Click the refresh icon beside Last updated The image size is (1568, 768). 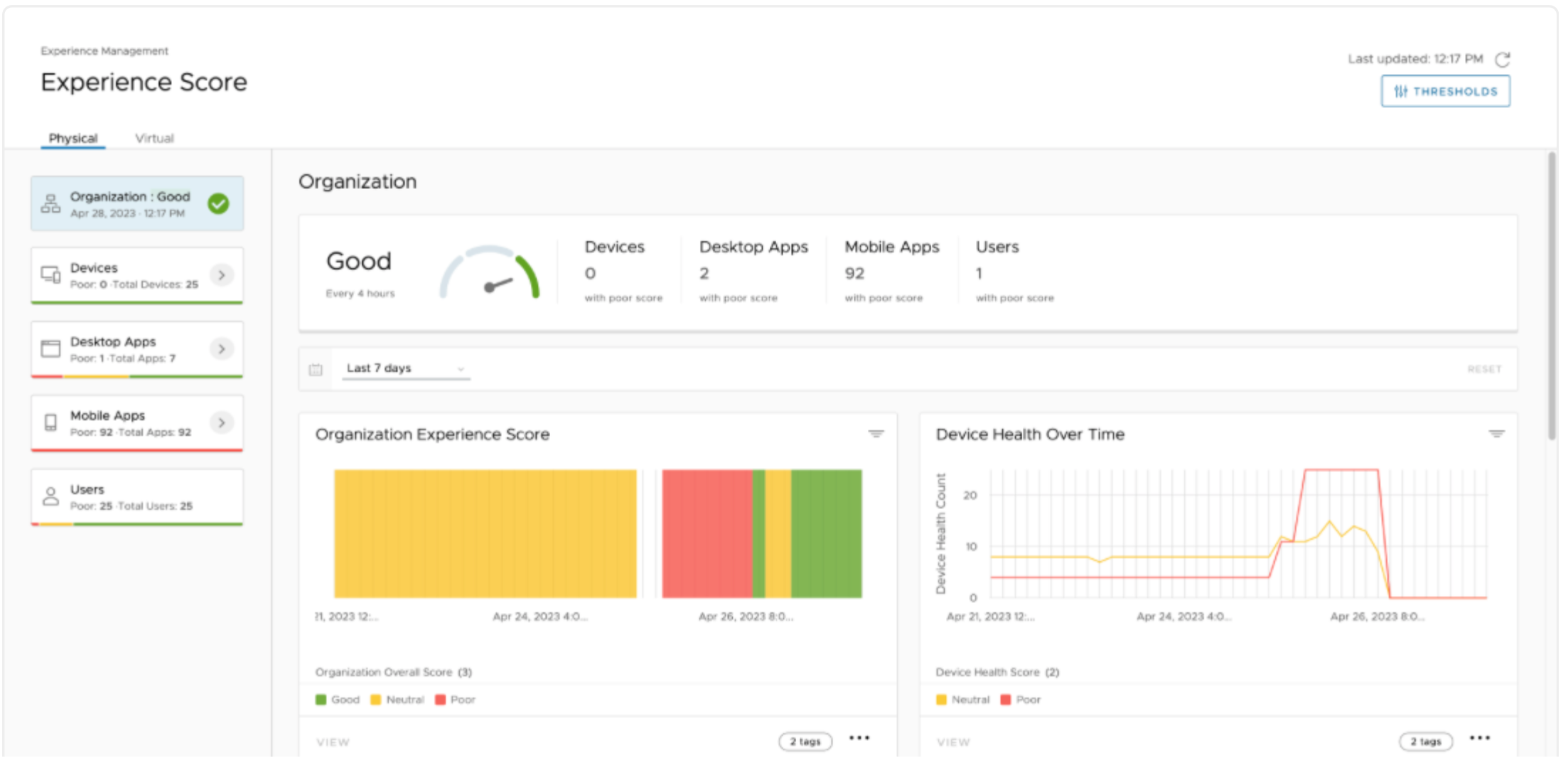pos(1502,59)
